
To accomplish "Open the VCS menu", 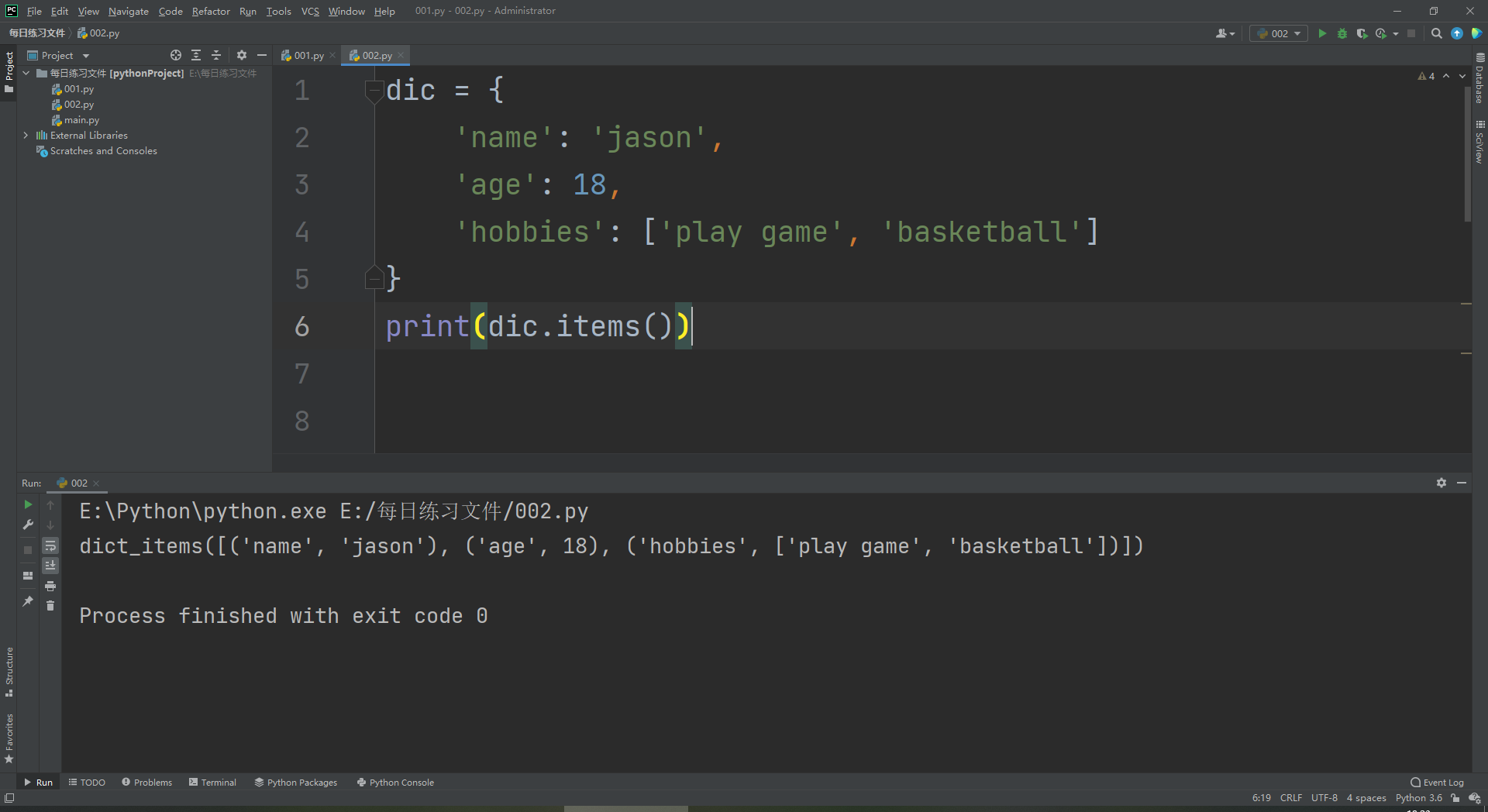I will tap(310, 11).
